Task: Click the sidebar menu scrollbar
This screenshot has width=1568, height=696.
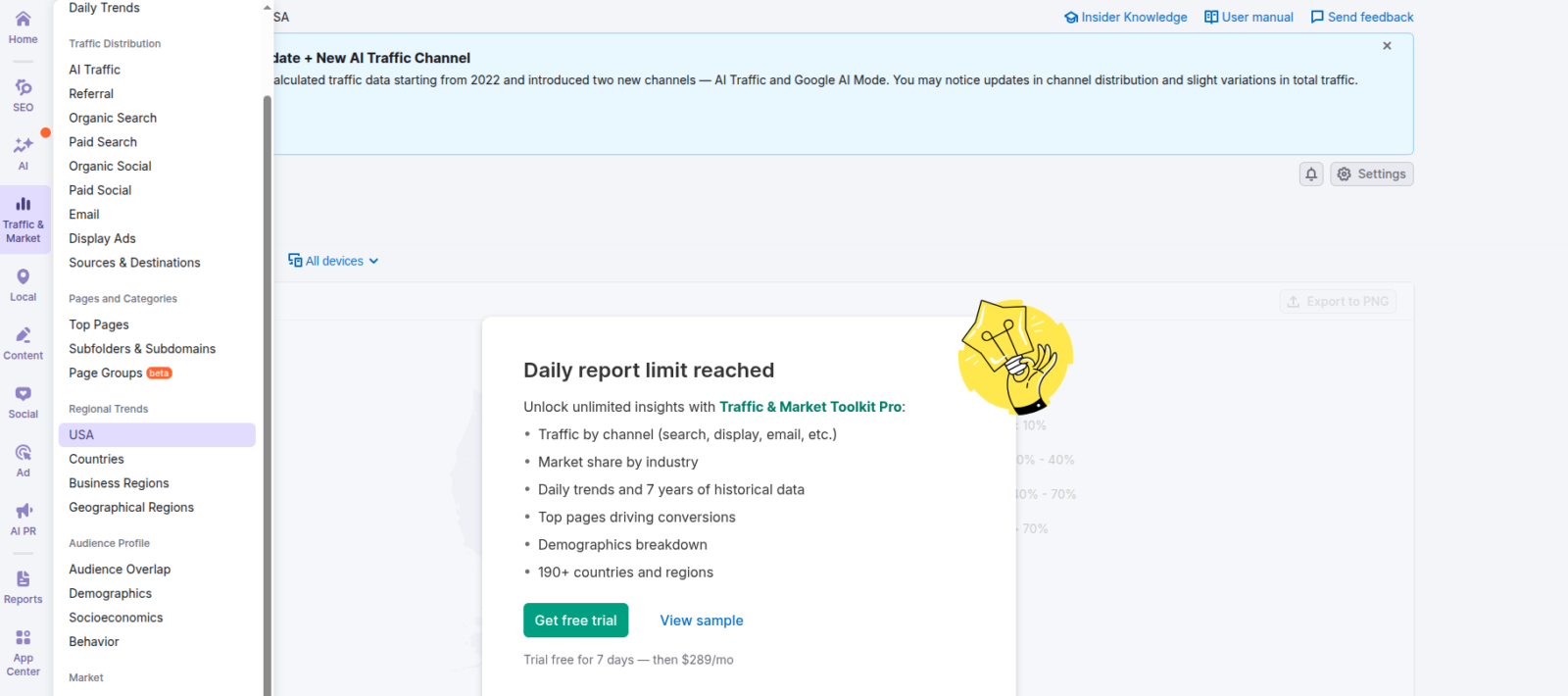Action: tap(267, 392)
